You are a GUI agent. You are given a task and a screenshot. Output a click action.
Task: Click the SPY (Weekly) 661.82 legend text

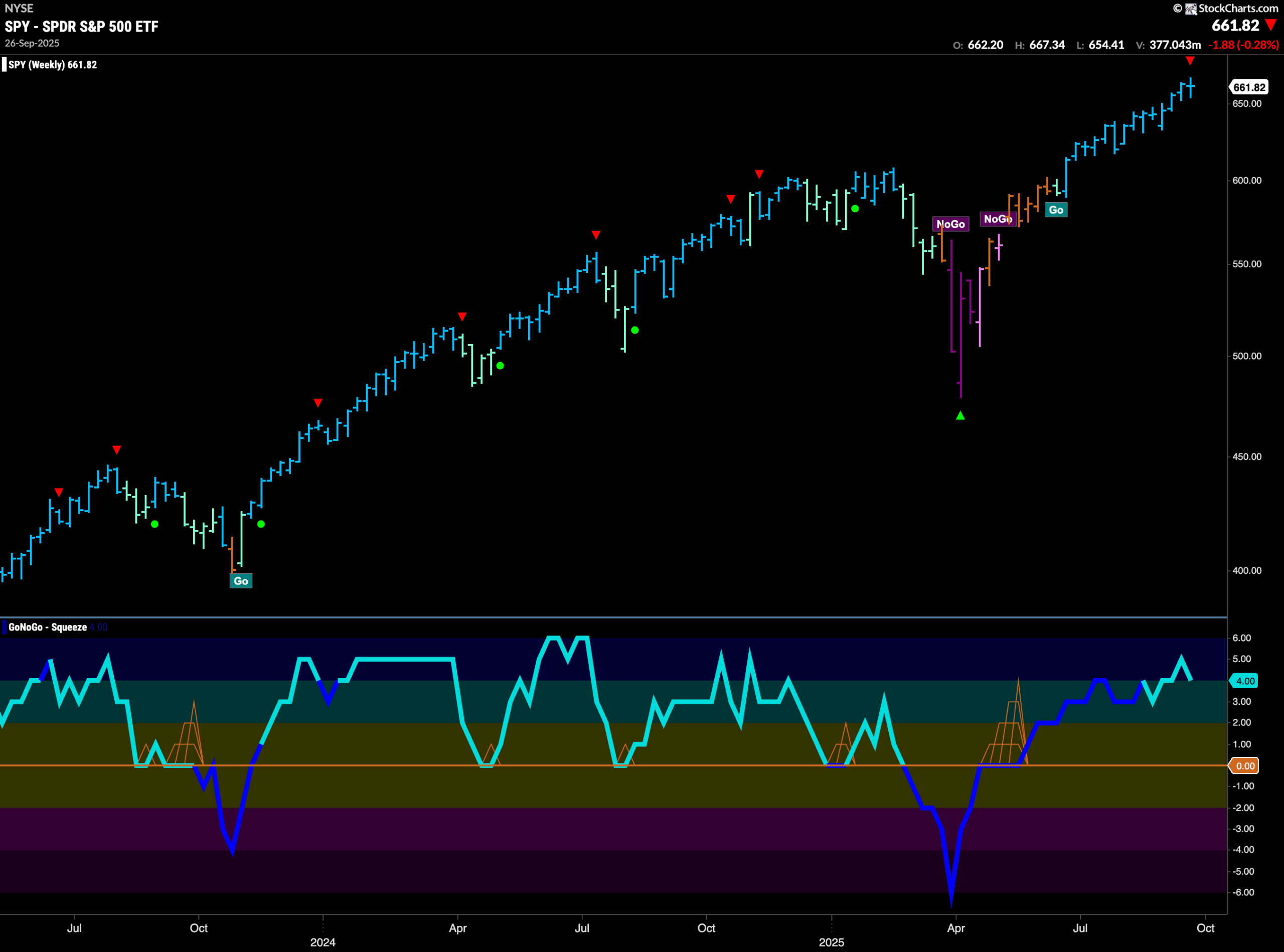[53, 65]
